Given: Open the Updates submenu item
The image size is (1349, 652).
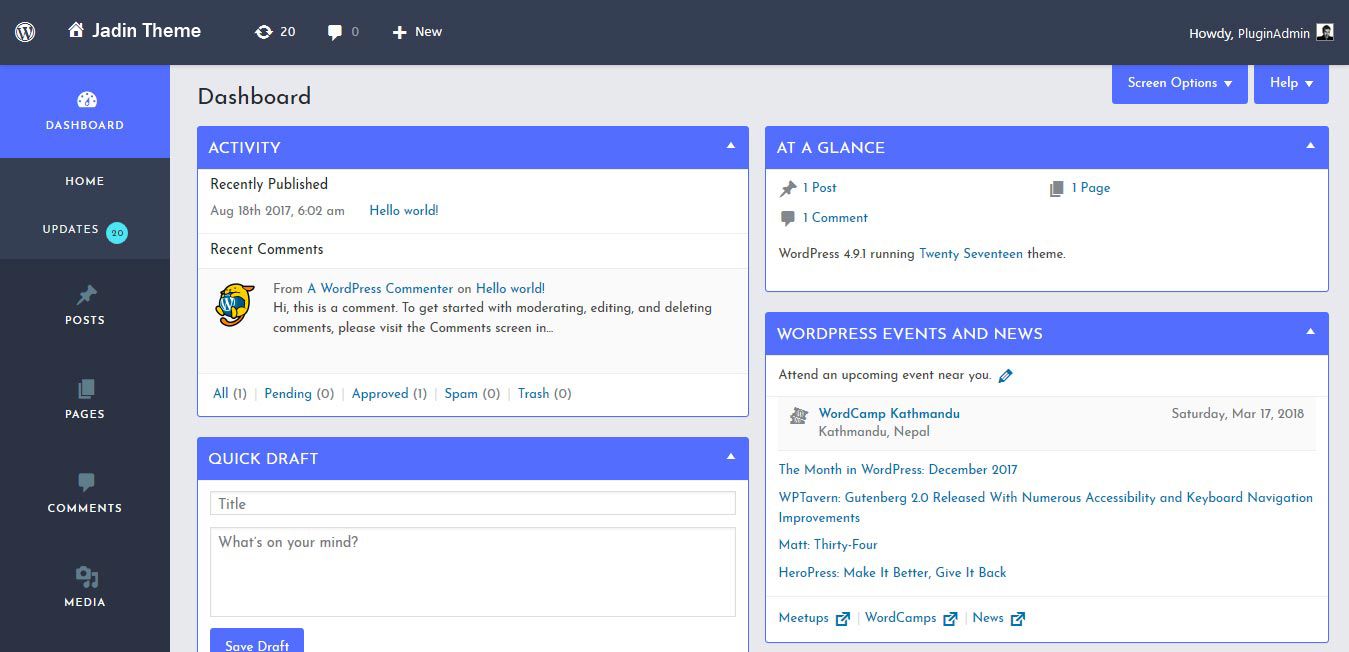Looking at the screenshot, I should tap(71, 230).
